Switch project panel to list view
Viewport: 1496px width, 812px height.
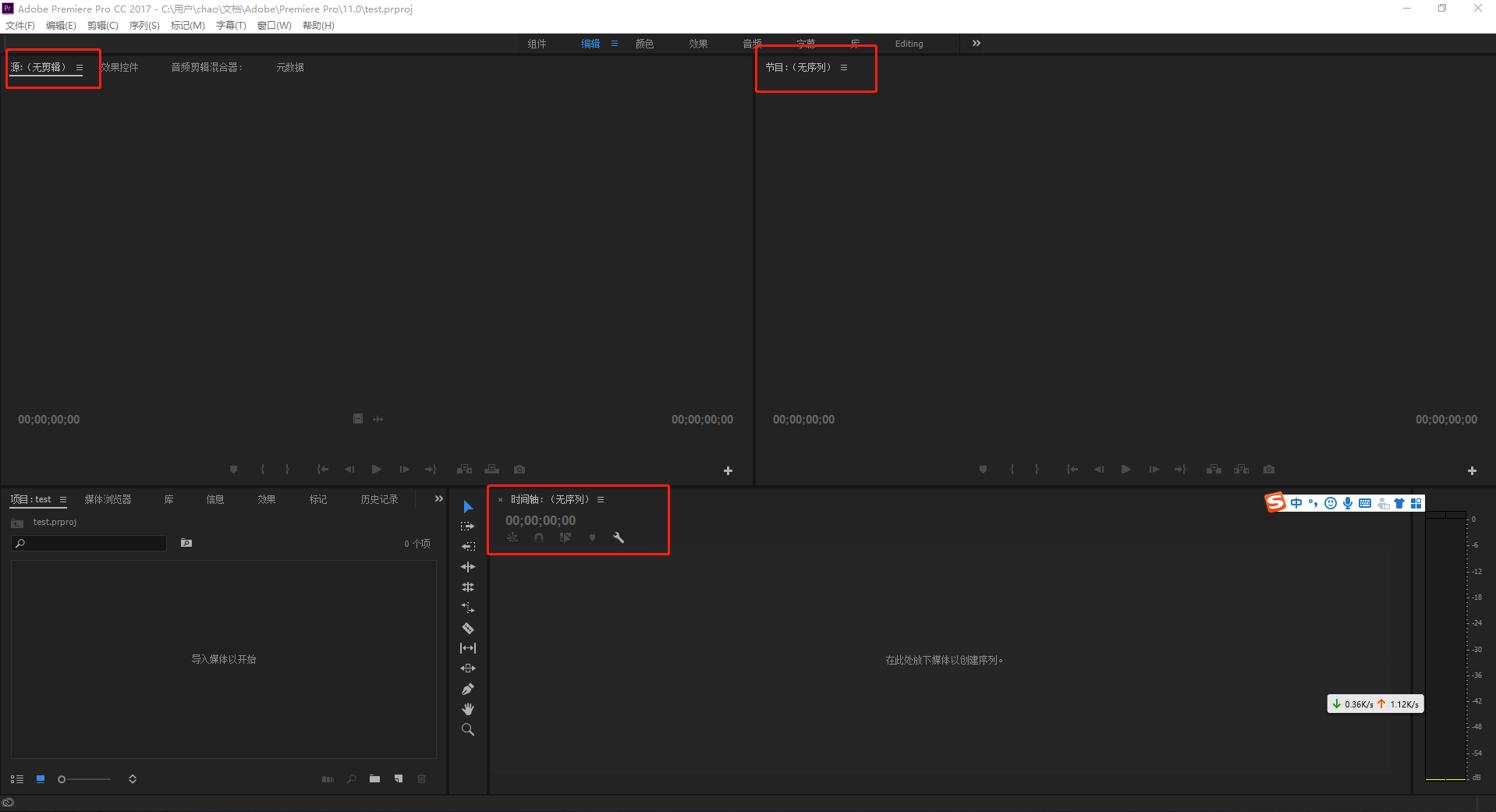click(16, 778)
